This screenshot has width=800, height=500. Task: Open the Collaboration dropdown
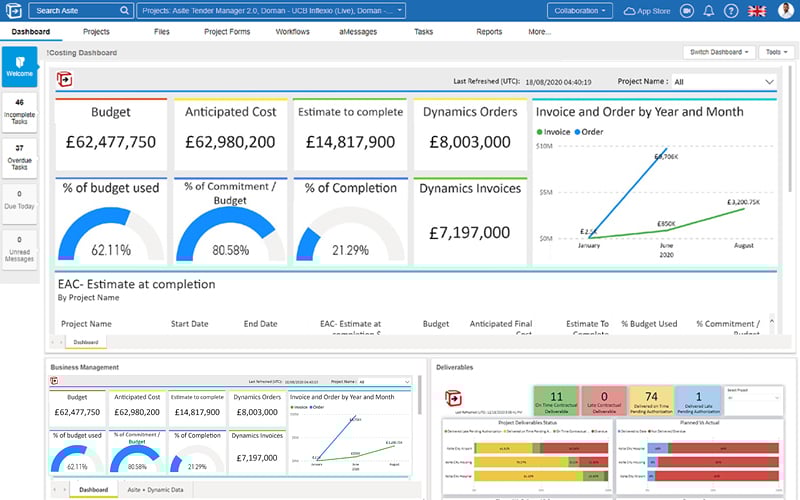pyautogui.click(x=580, y=10)
